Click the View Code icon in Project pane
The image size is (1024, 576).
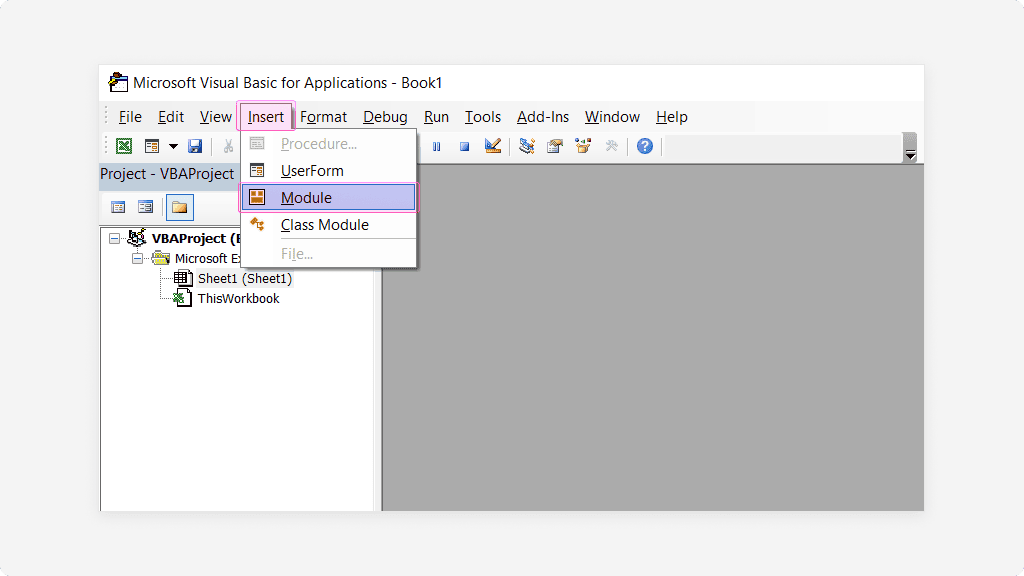pyautogui.click(x=118, y=208)
